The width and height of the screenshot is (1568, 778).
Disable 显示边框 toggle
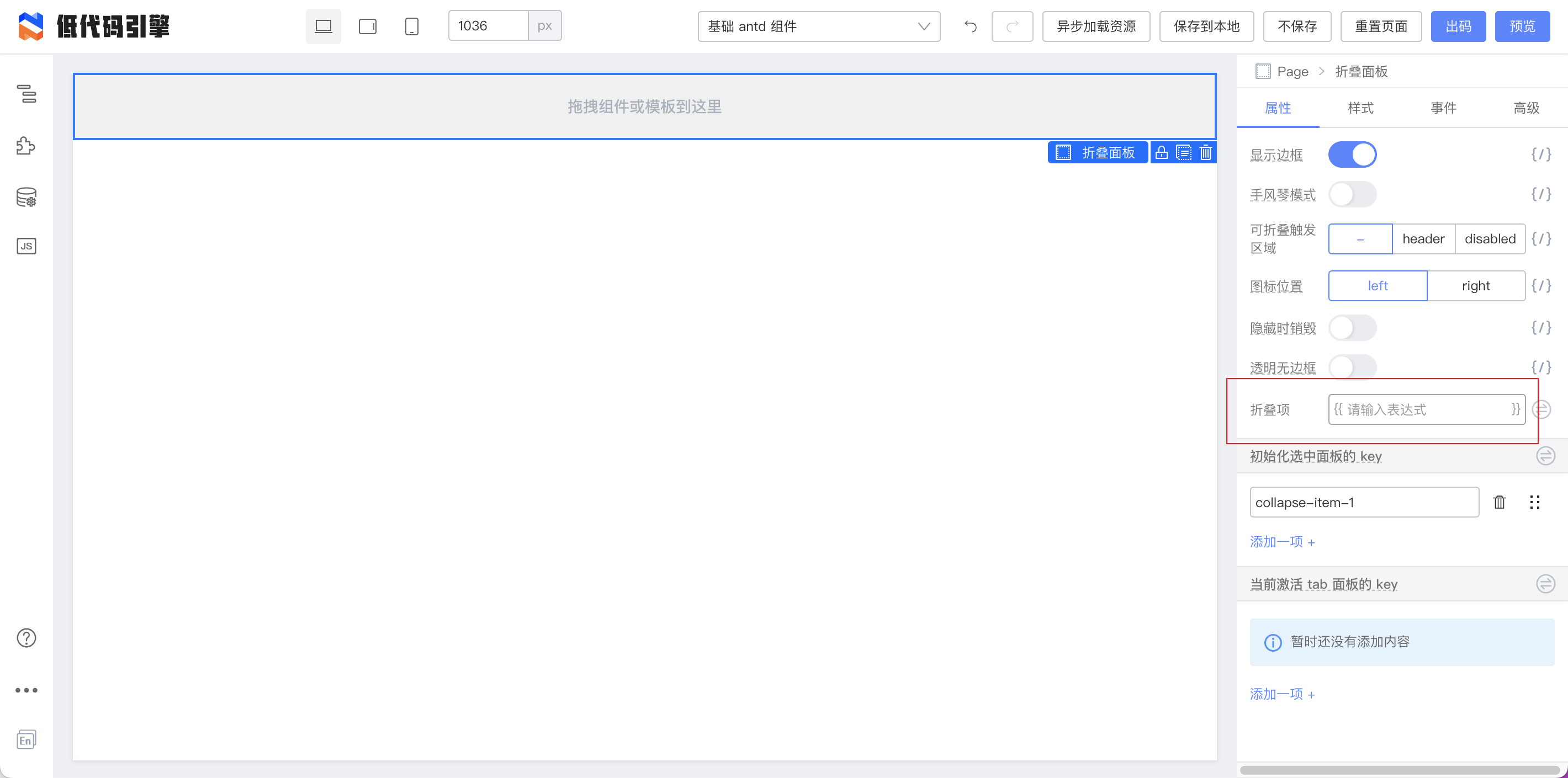1353,154
